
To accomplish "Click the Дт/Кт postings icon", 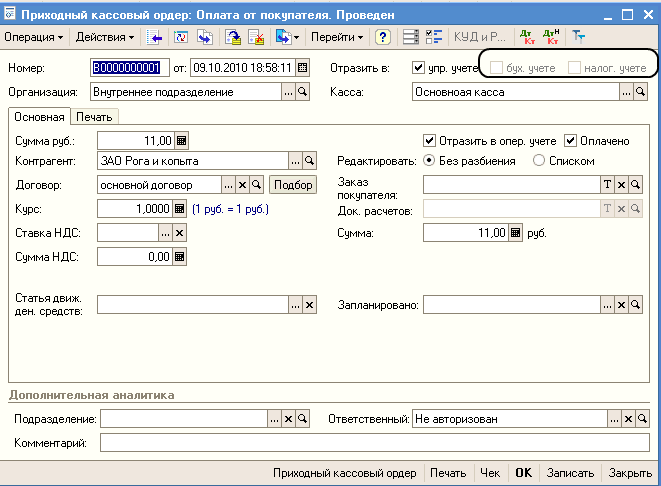I will [527, 37].
